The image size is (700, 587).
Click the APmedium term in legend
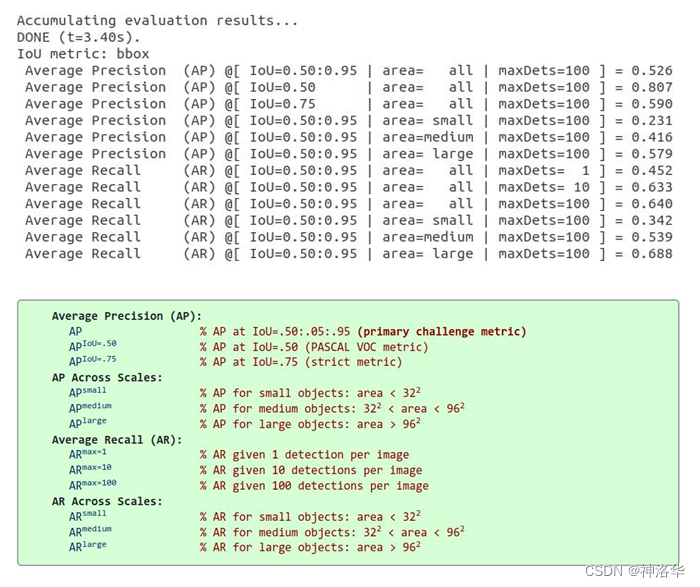click(91, 408)
